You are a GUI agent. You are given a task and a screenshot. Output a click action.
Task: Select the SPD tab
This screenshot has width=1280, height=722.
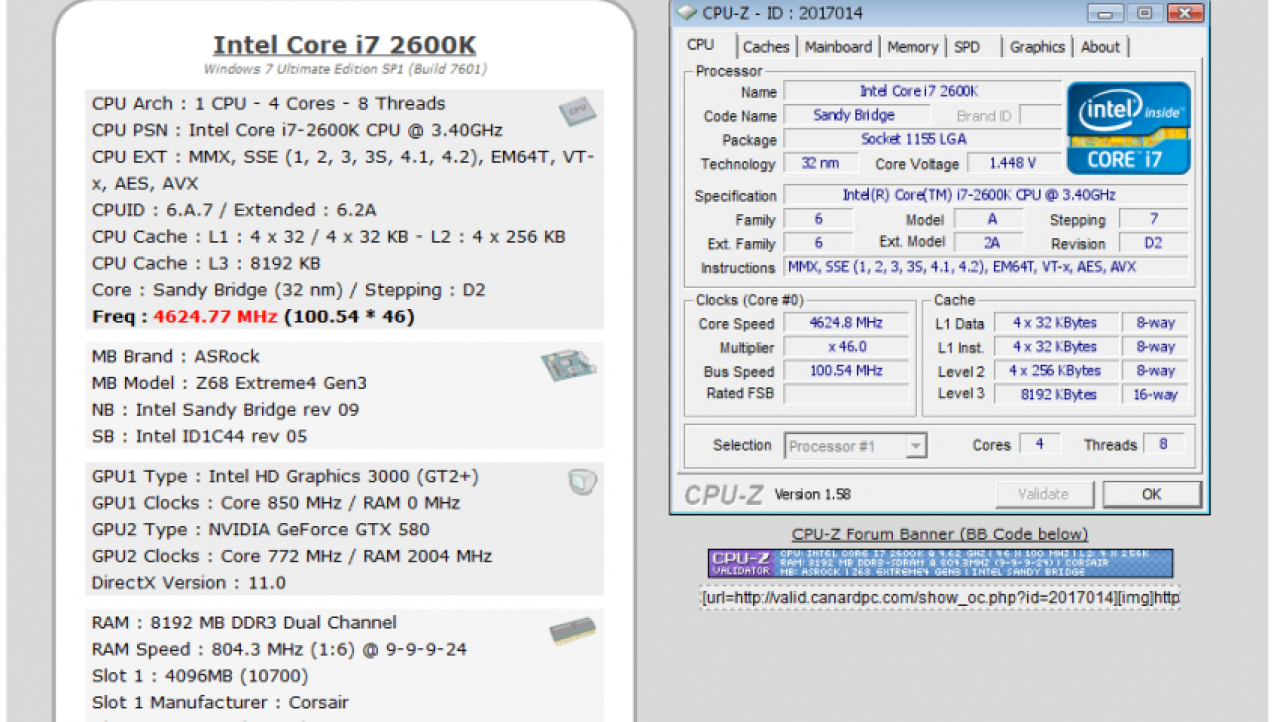coord(967,47)
